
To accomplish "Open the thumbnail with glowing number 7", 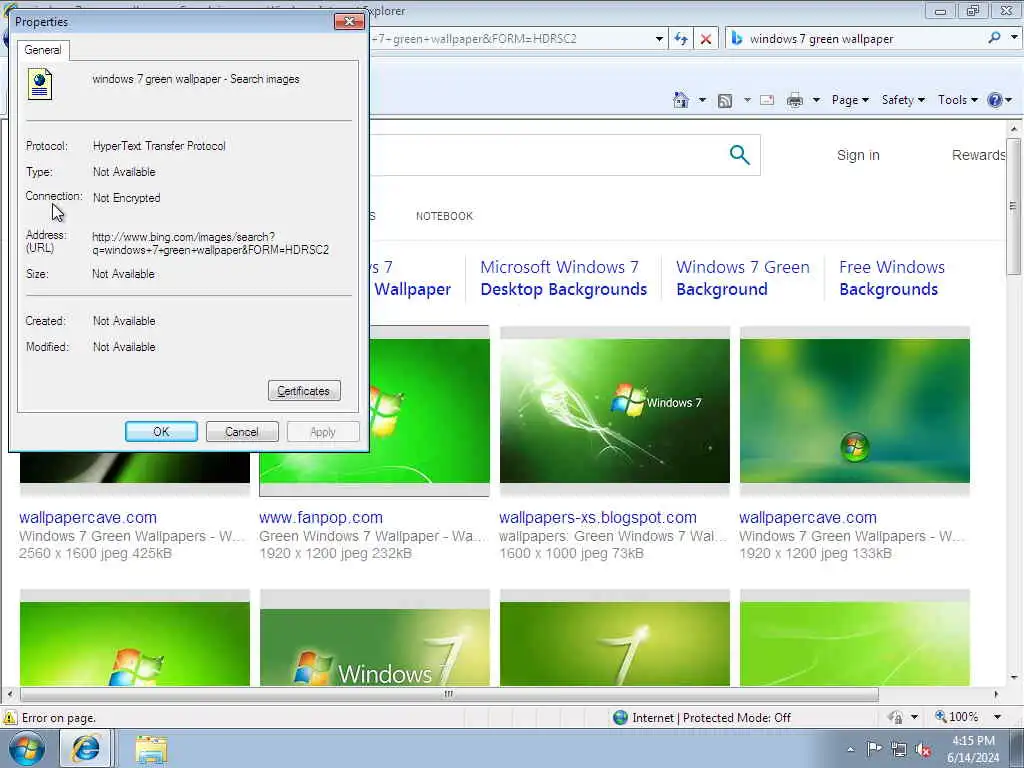I will 615,644.
